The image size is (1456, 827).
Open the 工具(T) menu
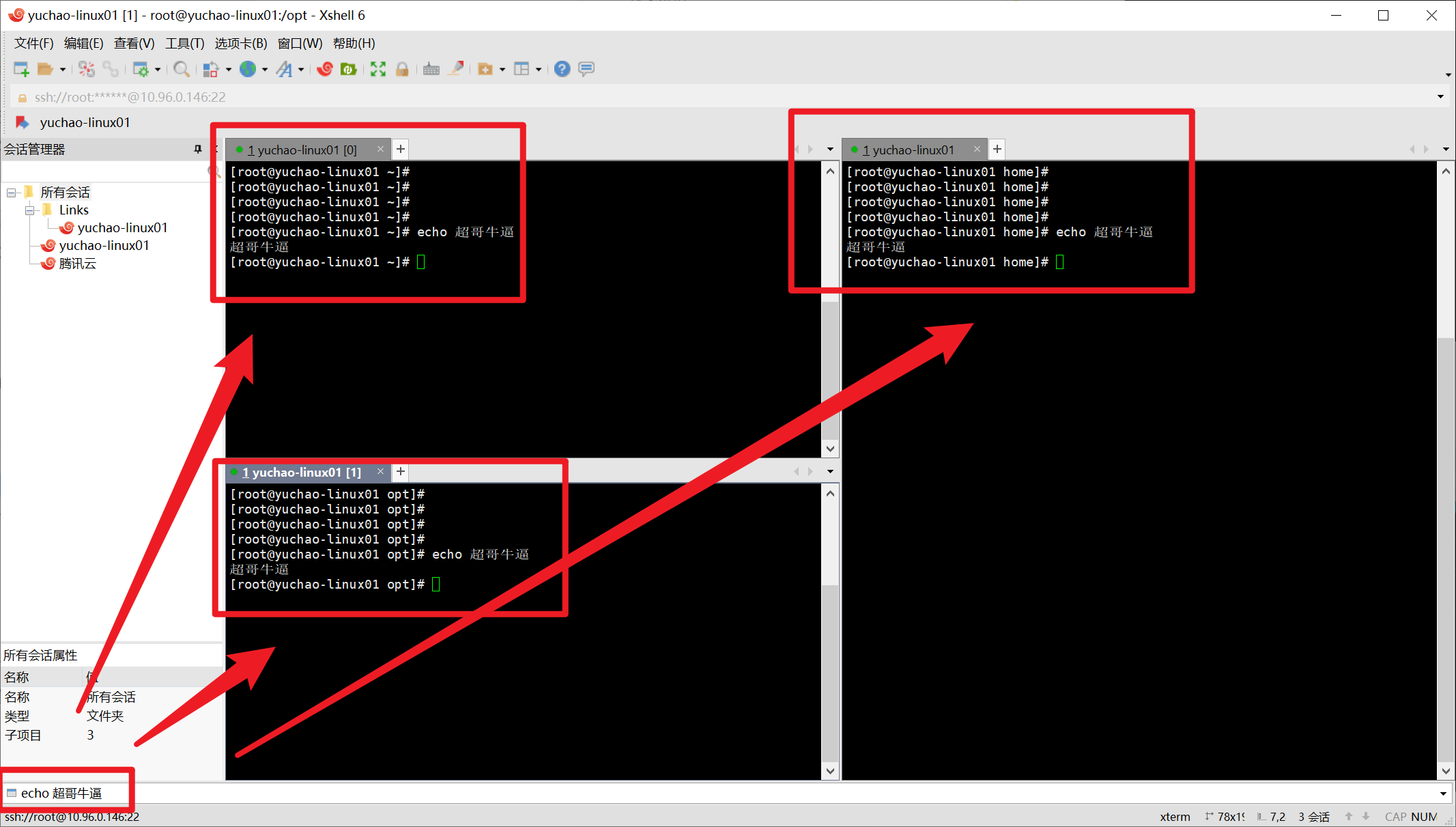point(184,44)
